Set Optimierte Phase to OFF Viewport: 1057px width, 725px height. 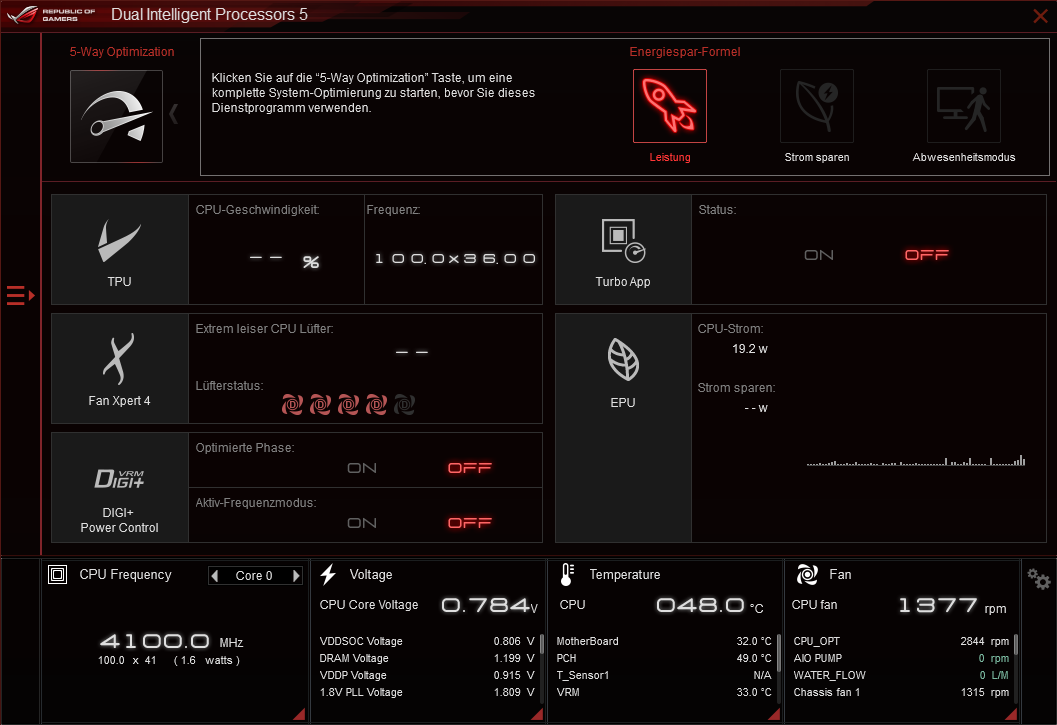(x=470, y=468)
